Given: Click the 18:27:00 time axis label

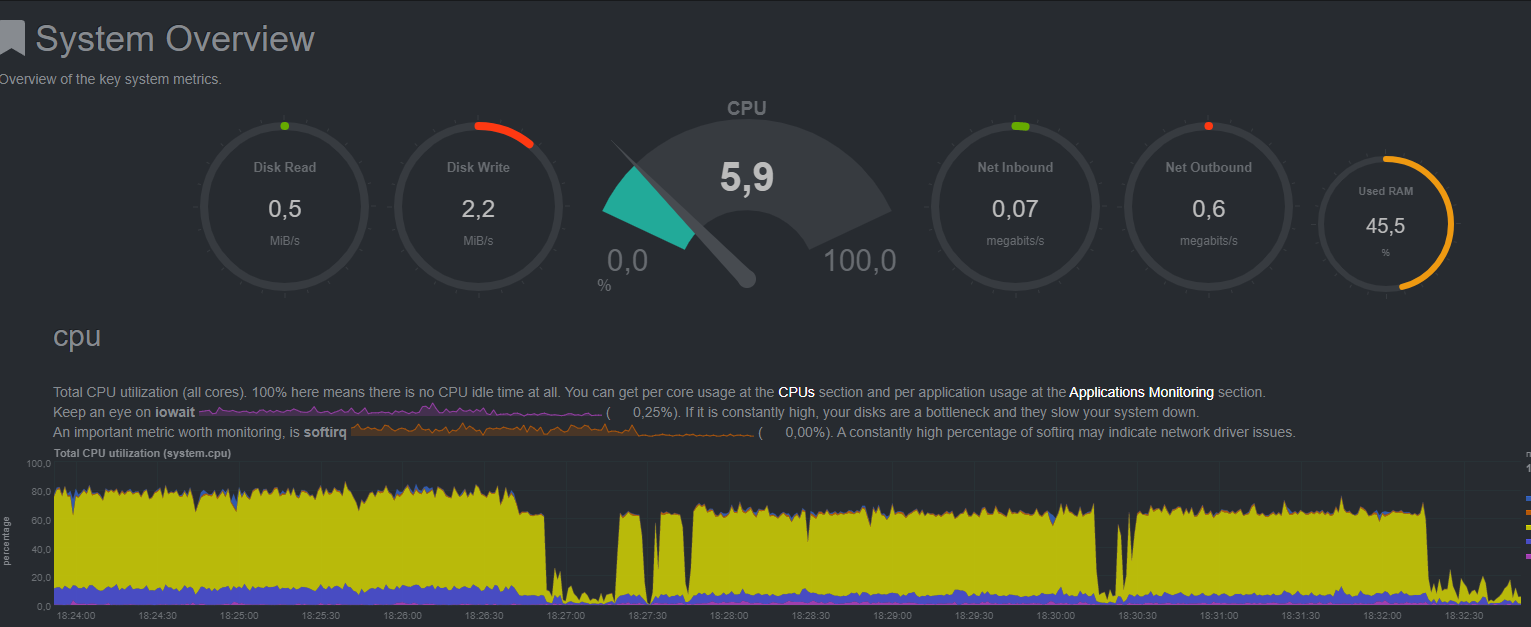Looking at the screenshot, I should pyautogui.click(x=566, y=616).
